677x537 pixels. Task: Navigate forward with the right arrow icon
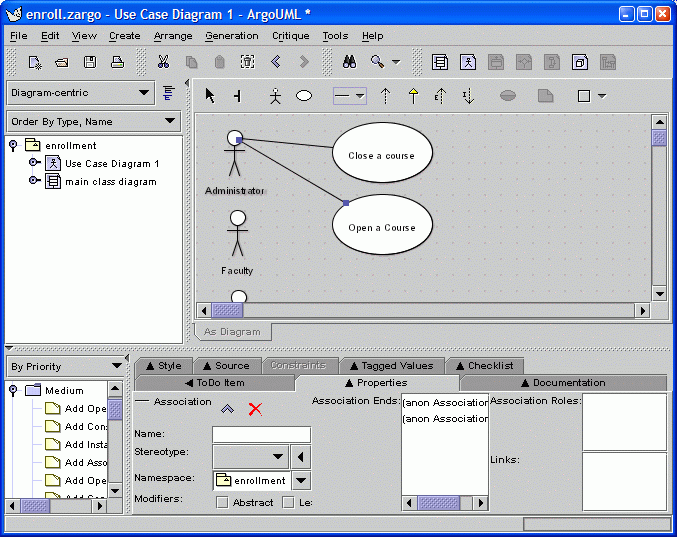coord(304,62)
